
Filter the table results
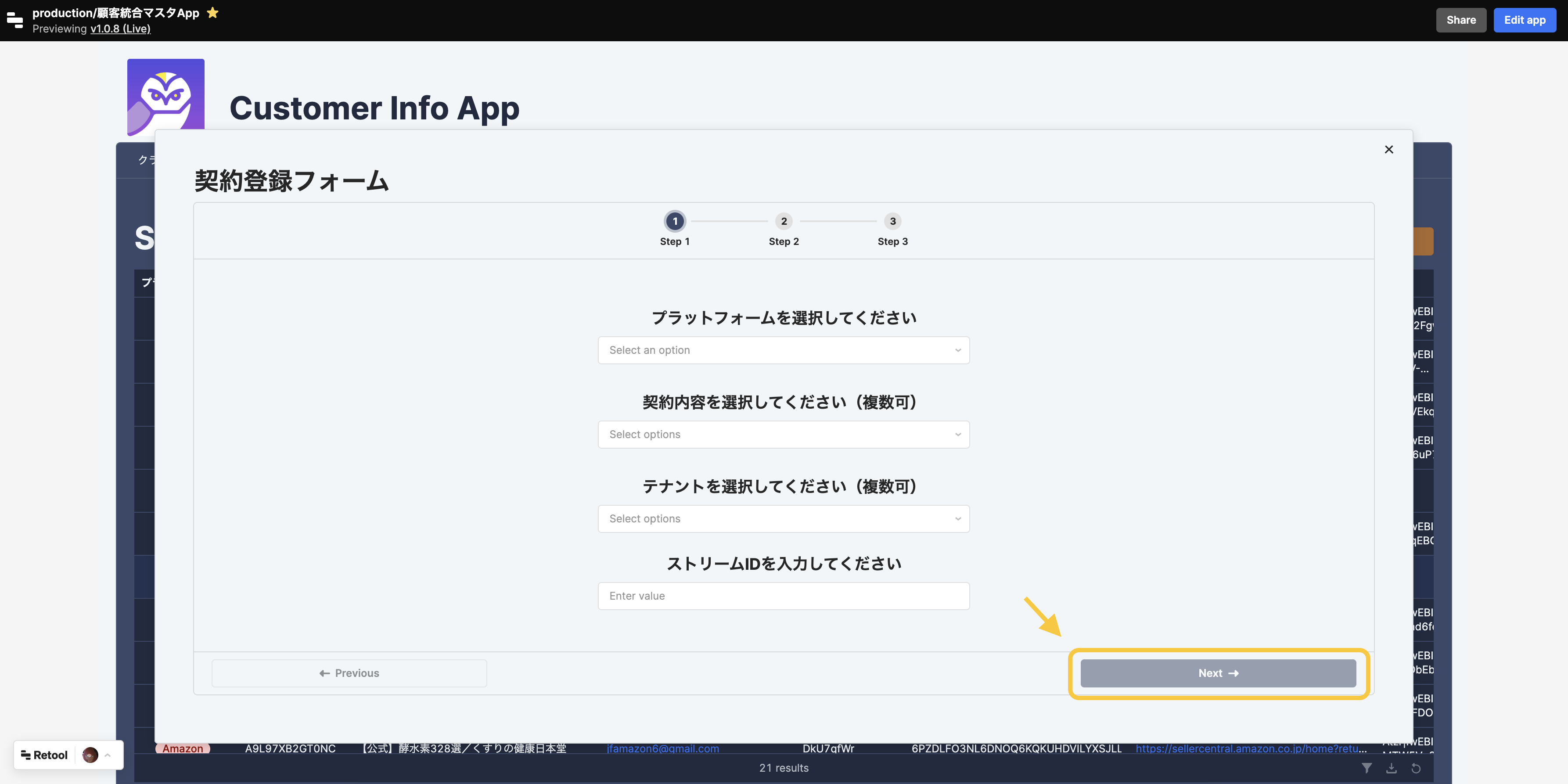click(x=1368, y=768)
